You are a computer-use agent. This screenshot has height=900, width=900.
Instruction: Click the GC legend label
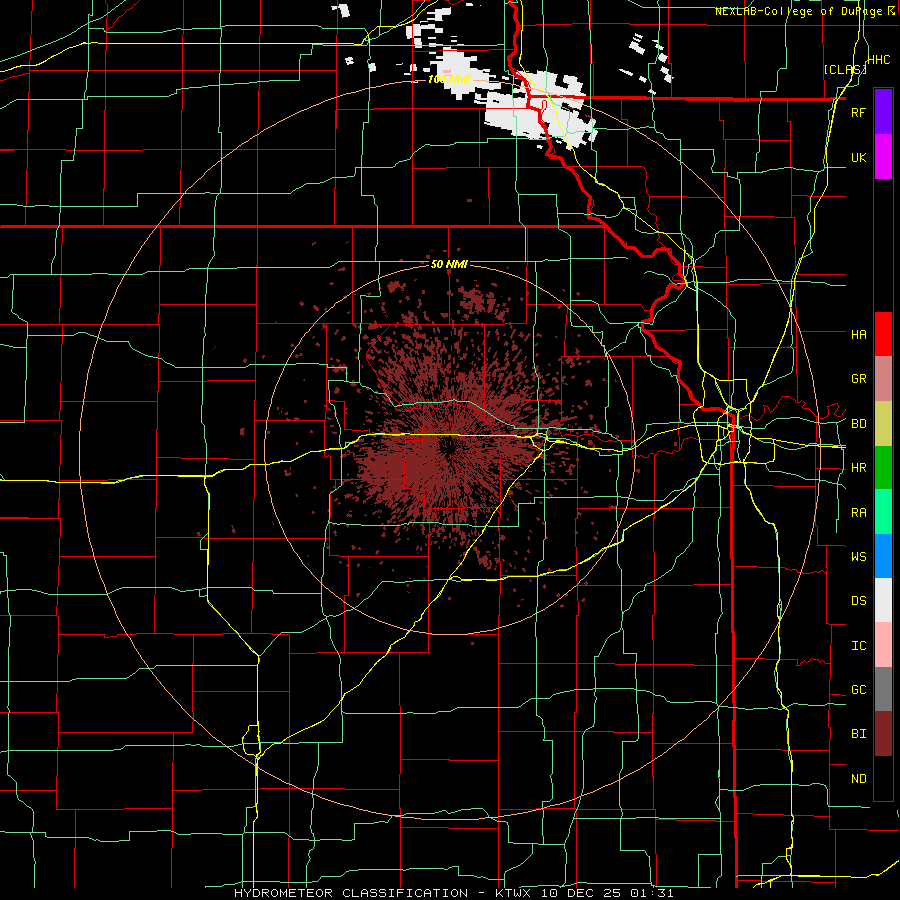[x=858, y=690]
